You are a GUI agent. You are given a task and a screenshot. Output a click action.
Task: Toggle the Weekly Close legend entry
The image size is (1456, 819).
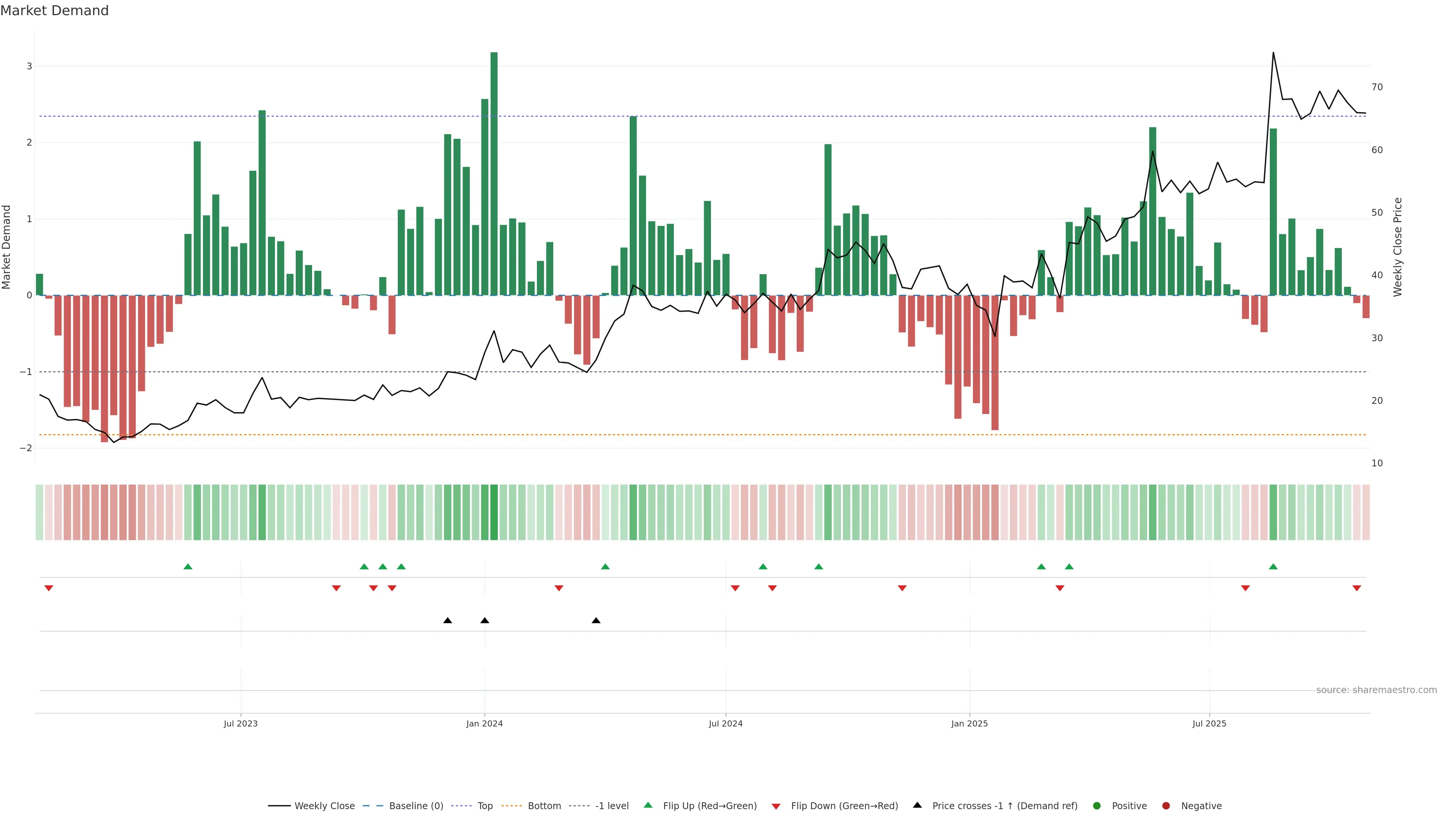324,805
